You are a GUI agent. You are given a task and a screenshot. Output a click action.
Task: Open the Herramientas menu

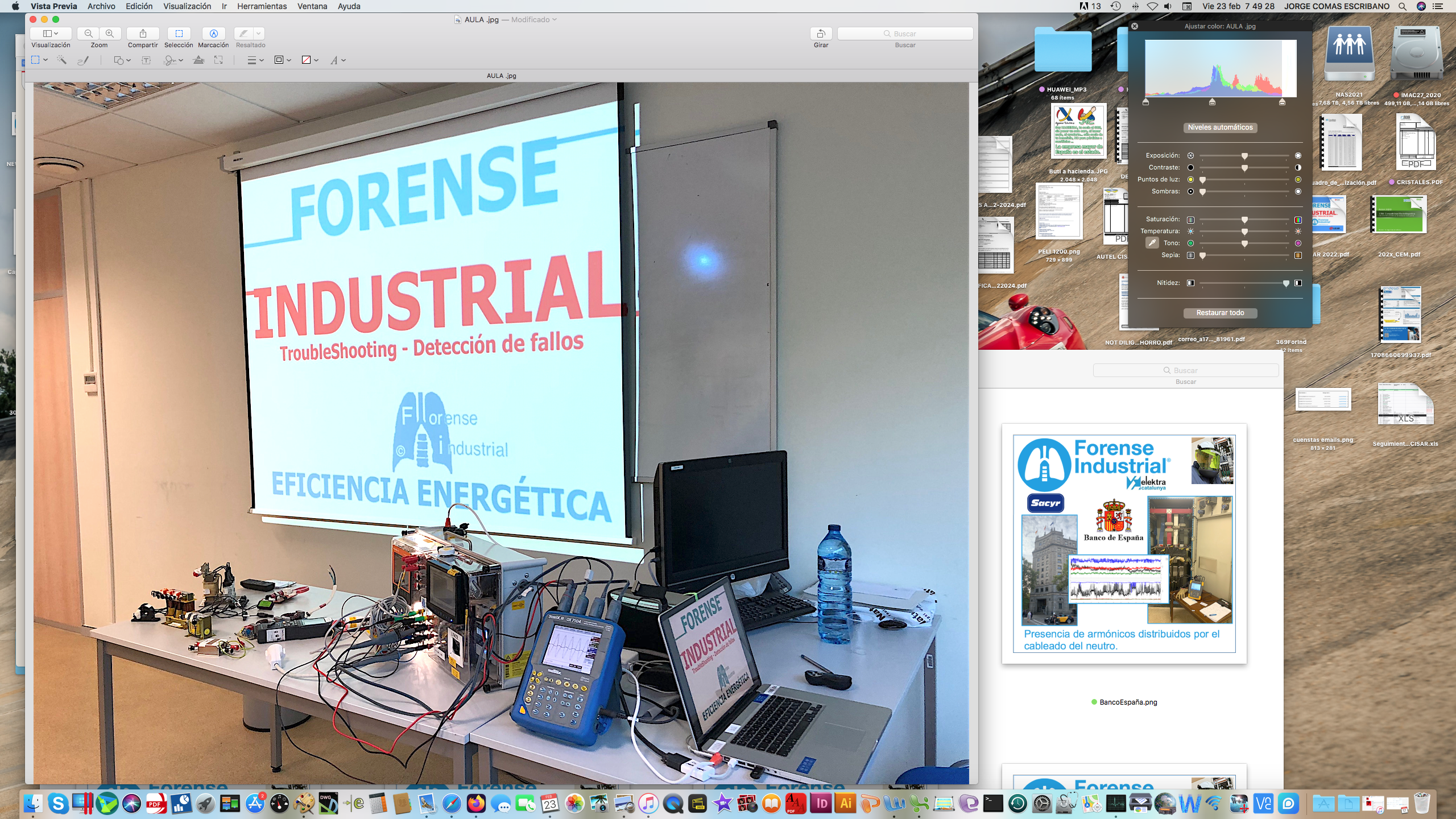(x=262, y=6)
